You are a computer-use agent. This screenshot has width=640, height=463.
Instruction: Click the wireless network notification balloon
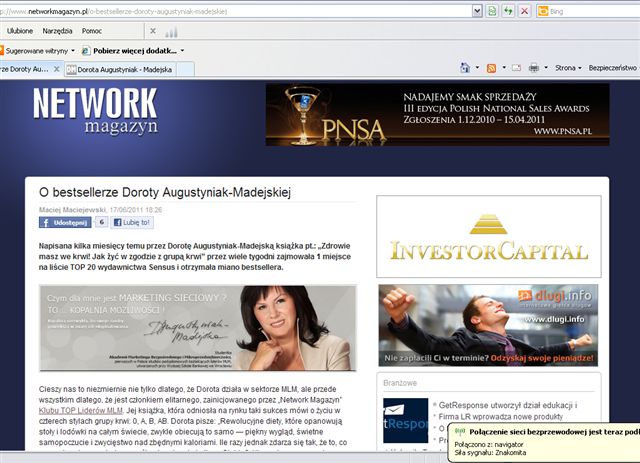(x=544, y=442)
